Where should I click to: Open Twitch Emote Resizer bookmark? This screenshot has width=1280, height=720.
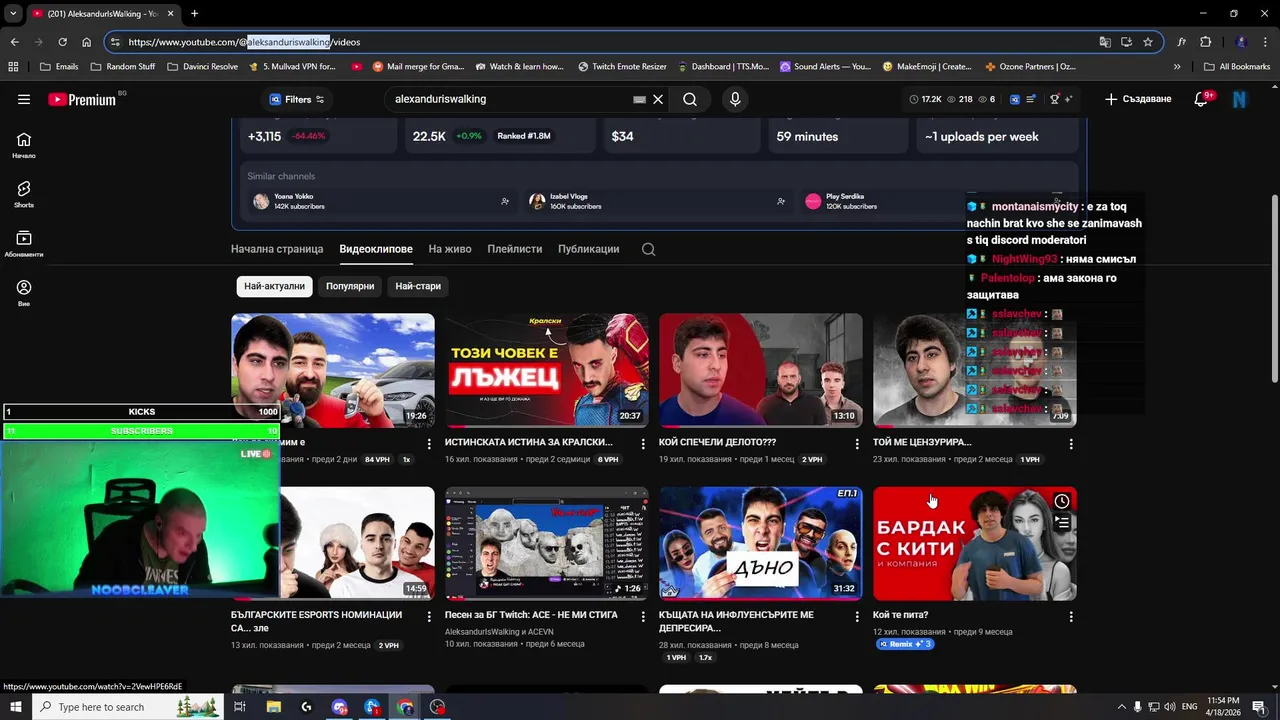622,67
